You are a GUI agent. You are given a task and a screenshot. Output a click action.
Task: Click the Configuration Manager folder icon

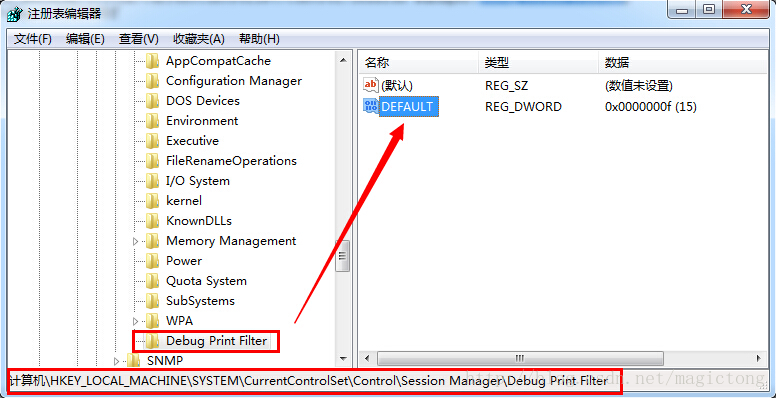pos(152,81)
